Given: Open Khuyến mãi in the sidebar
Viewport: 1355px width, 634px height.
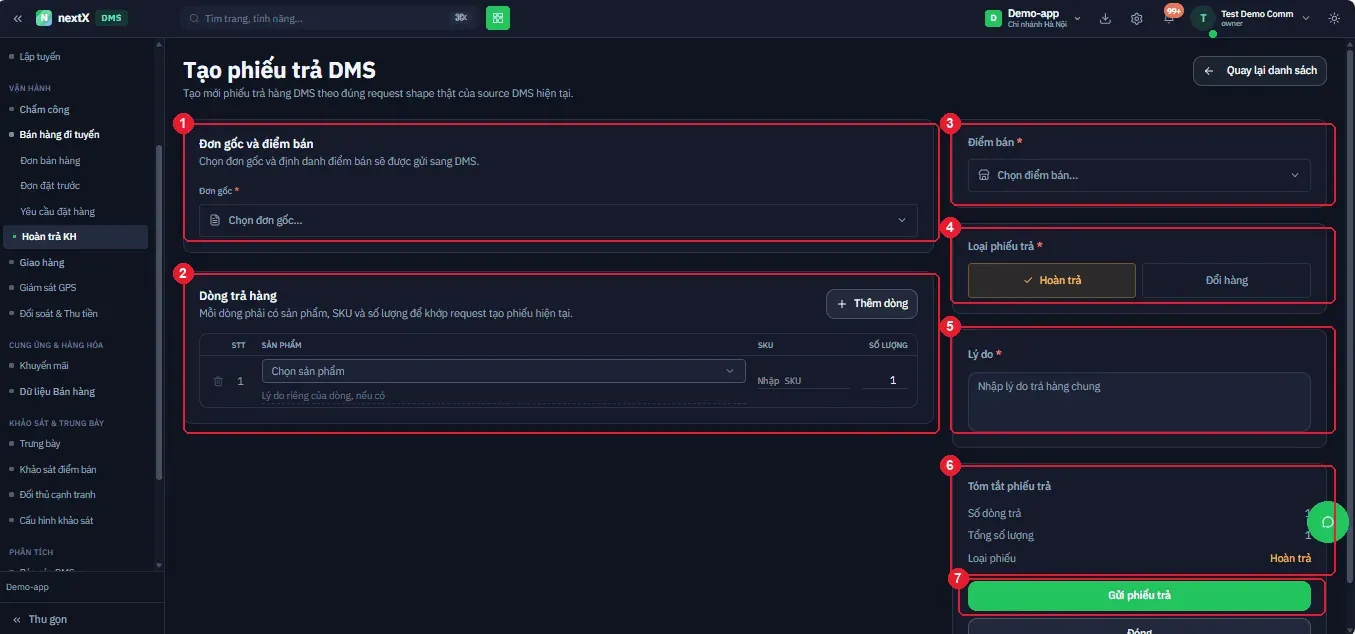Looking at the screenshot, I should pos(44,366).
